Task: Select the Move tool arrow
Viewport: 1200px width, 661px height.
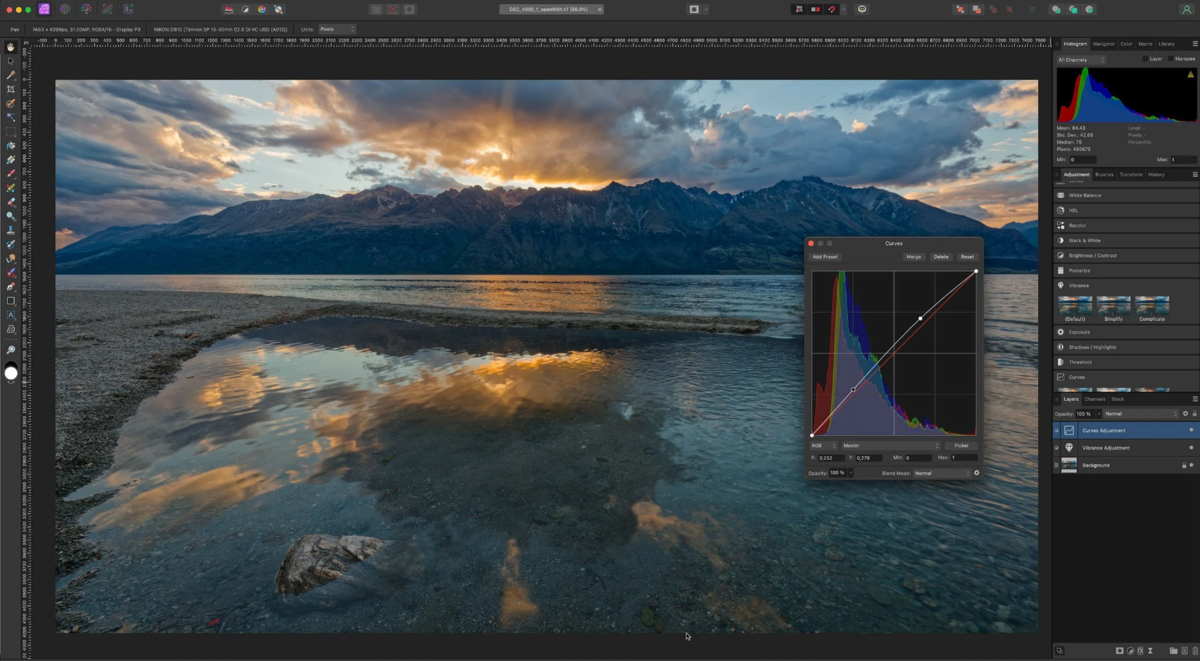Action: coord(11,61)
